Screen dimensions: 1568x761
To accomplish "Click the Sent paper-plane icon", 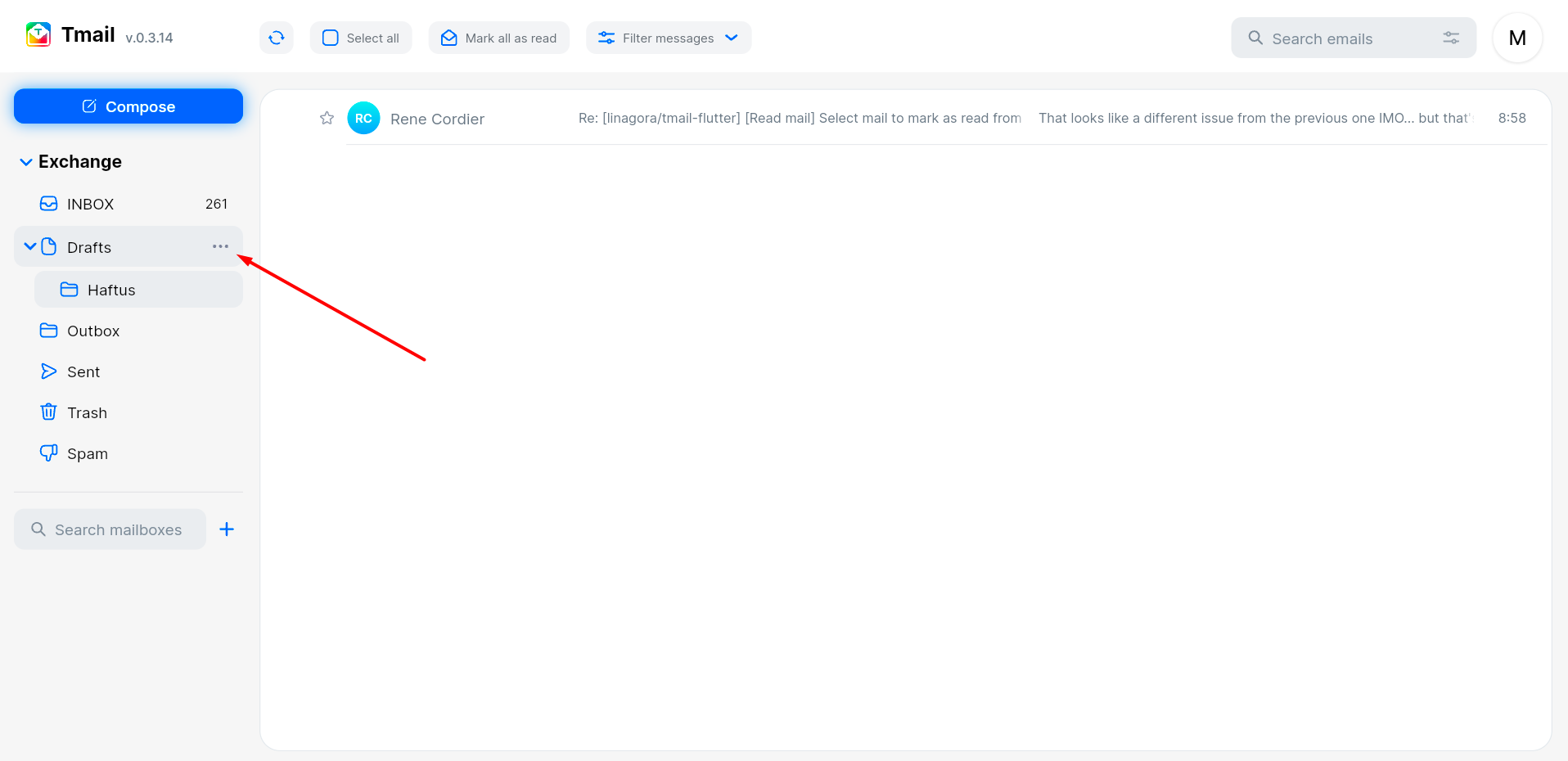I will tap(48, 371).
